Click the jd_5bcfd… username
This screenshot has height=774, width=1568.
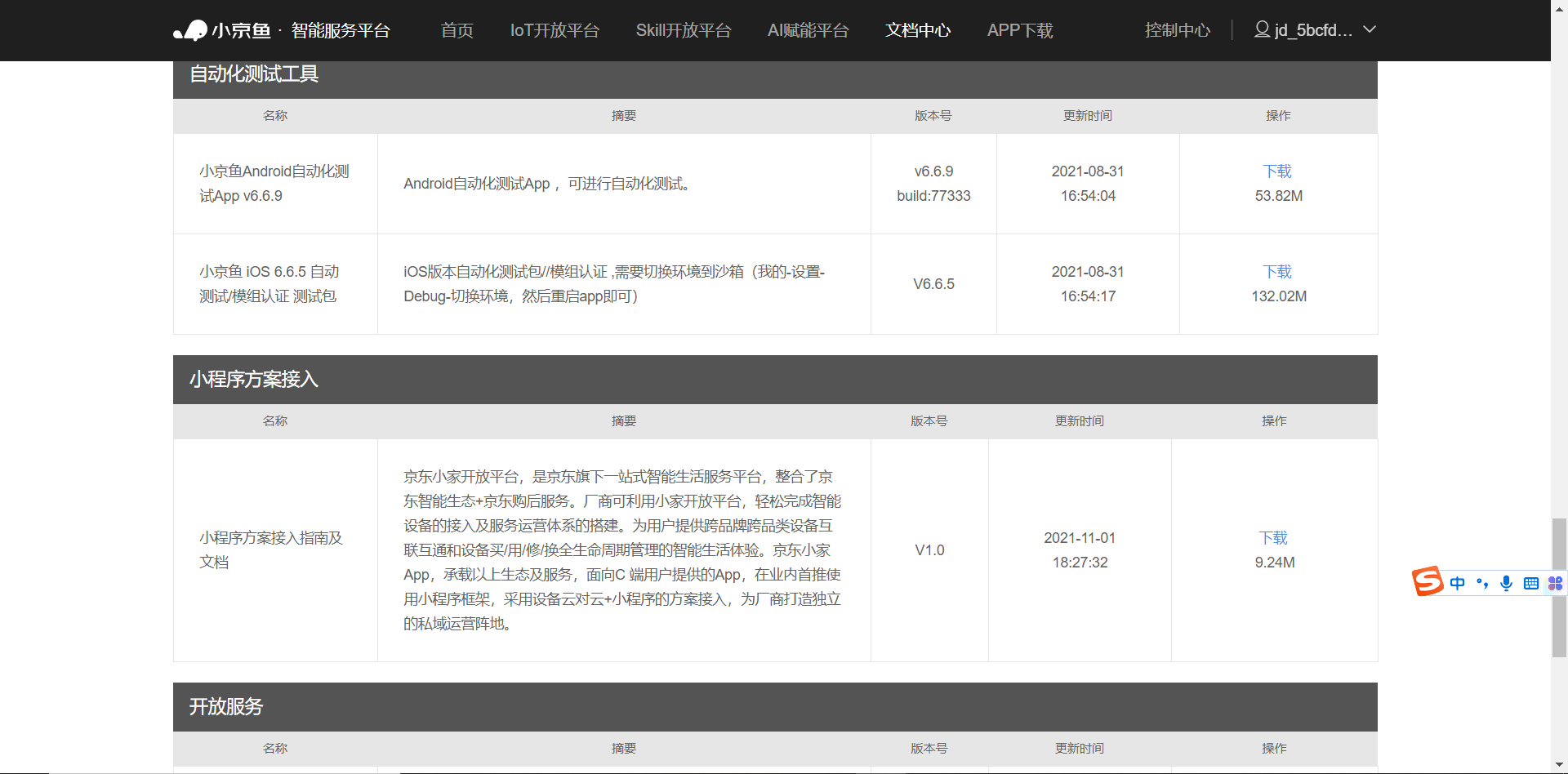1313,30
